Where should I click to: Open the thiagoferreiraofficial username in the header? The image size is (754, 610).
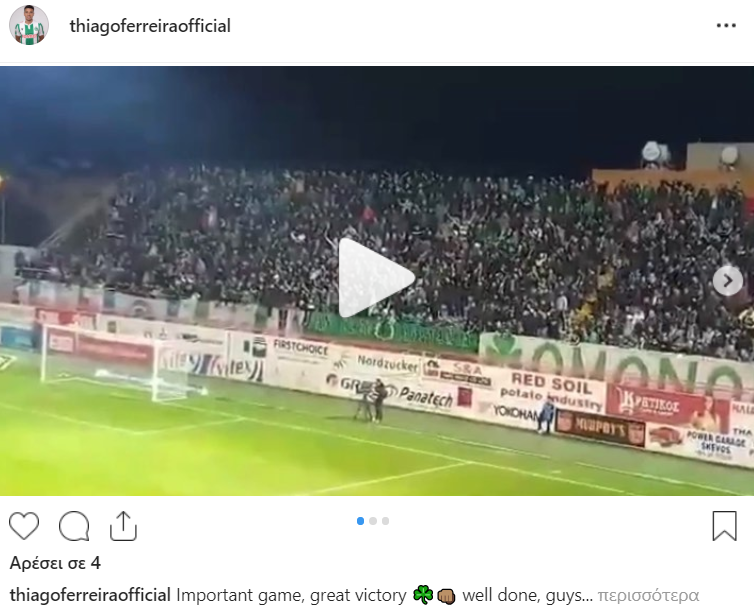point(150,26)
